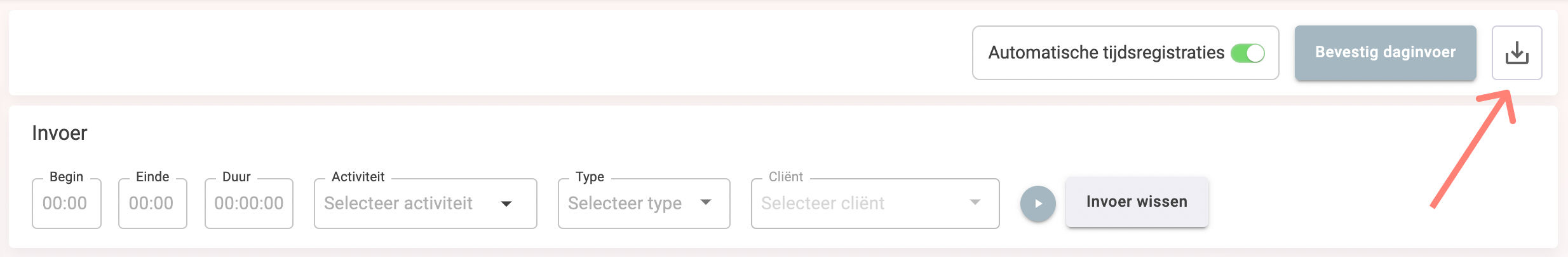This screenshot has width=1568, height=257.
Task: Click the Einde time input field
Action: 152,204
